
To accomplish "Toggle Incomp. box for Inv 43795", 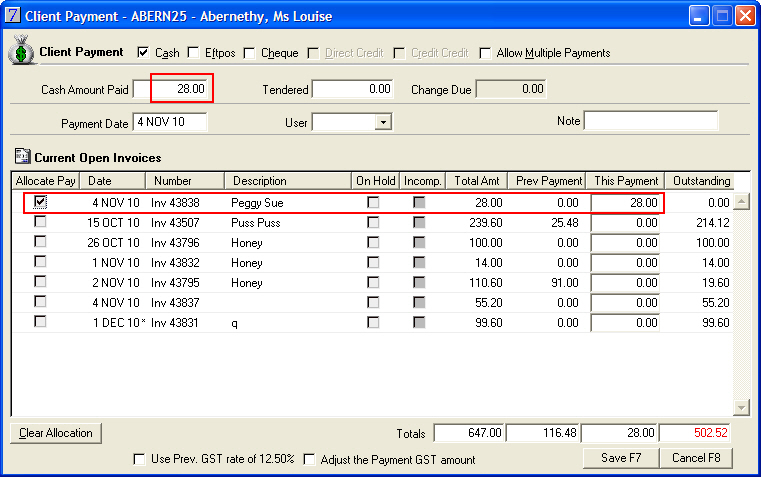I will (x=419, y=282).
